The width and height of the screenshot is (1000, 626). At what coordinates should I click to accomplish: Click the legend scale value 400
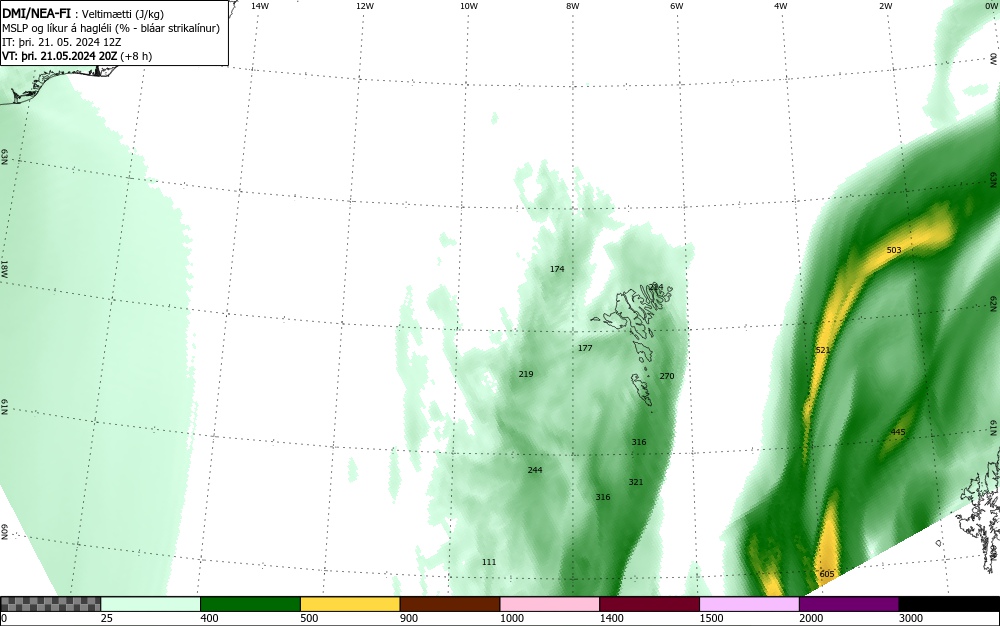(209, 618)
